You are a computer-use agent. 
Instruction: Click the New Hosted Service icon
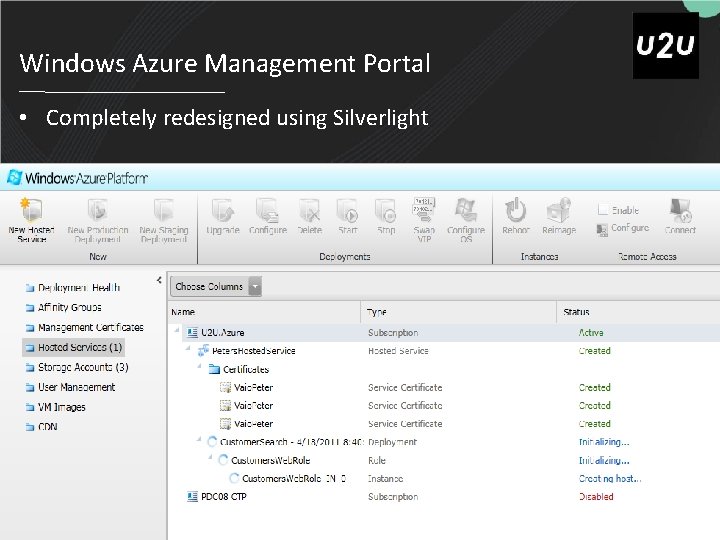pos(31,209)
